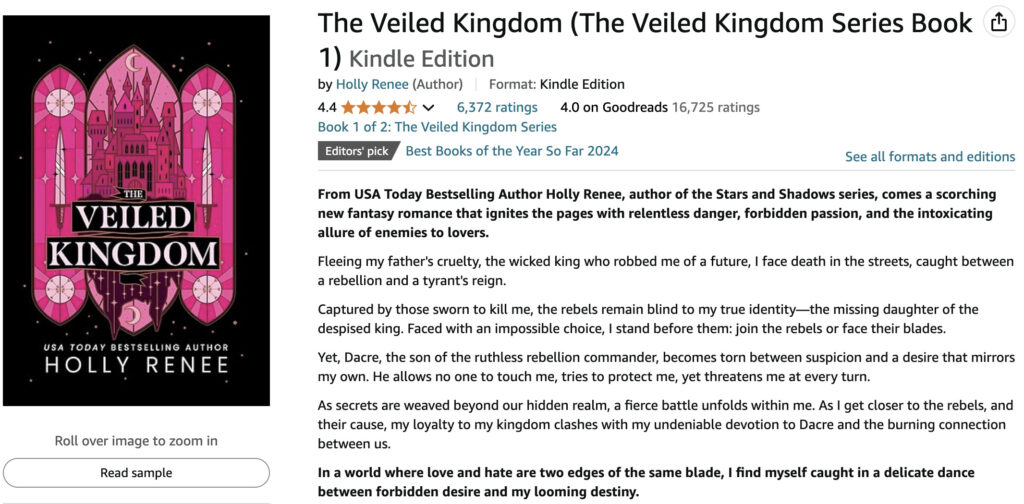This screenshot has height=504, width=1024.
Task: Click the bold closing 'love and hate' paragraph
Action: coord(645,482)
